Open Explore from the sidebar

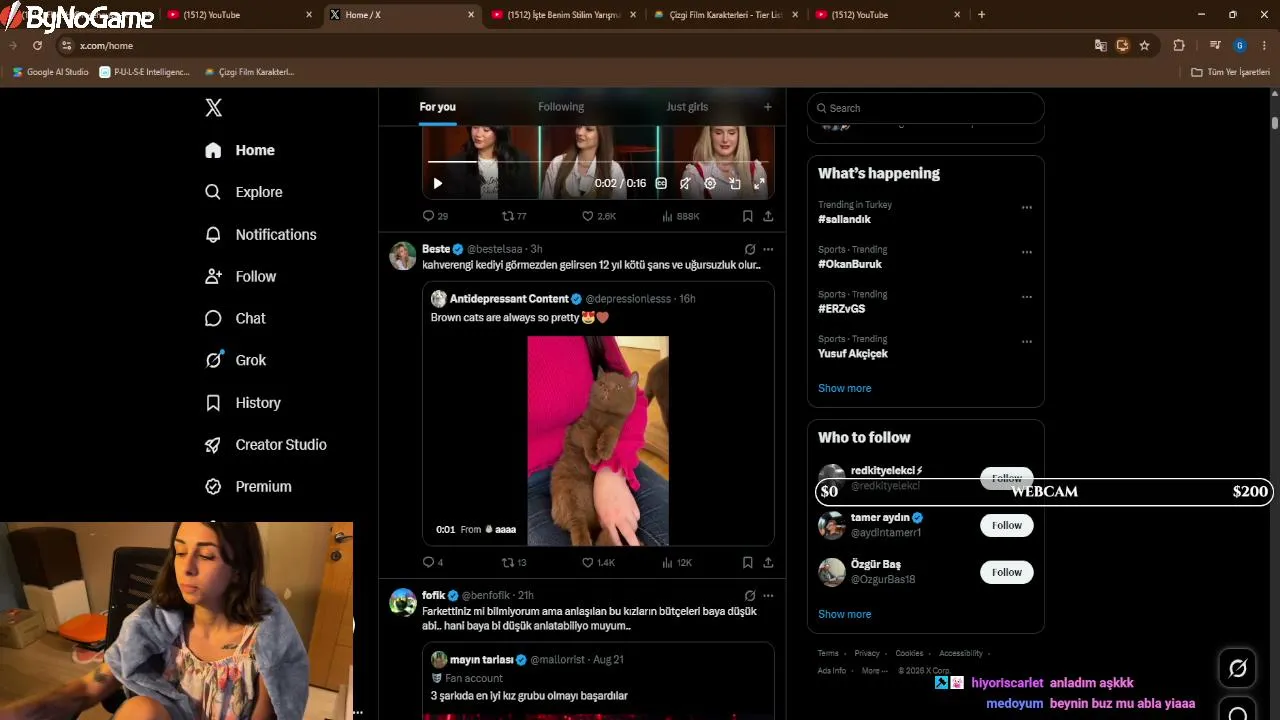244,192
